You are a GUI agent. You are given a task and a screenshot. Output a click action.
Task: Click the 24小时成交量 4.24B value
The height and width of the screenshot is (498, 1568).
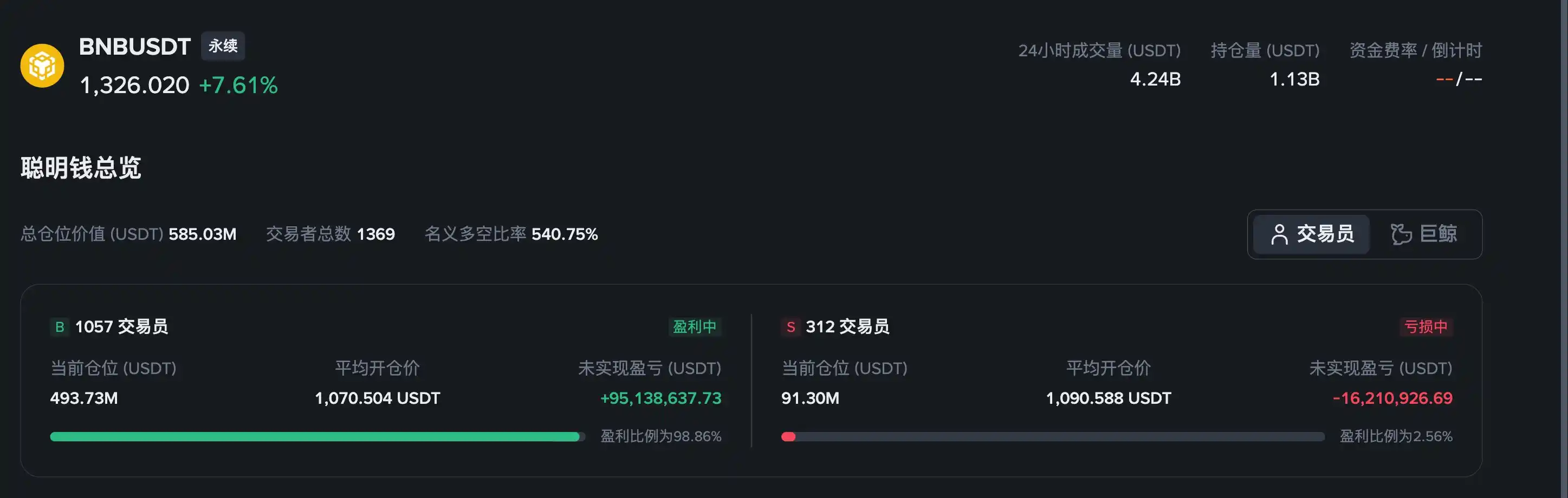coord(1155,80)
